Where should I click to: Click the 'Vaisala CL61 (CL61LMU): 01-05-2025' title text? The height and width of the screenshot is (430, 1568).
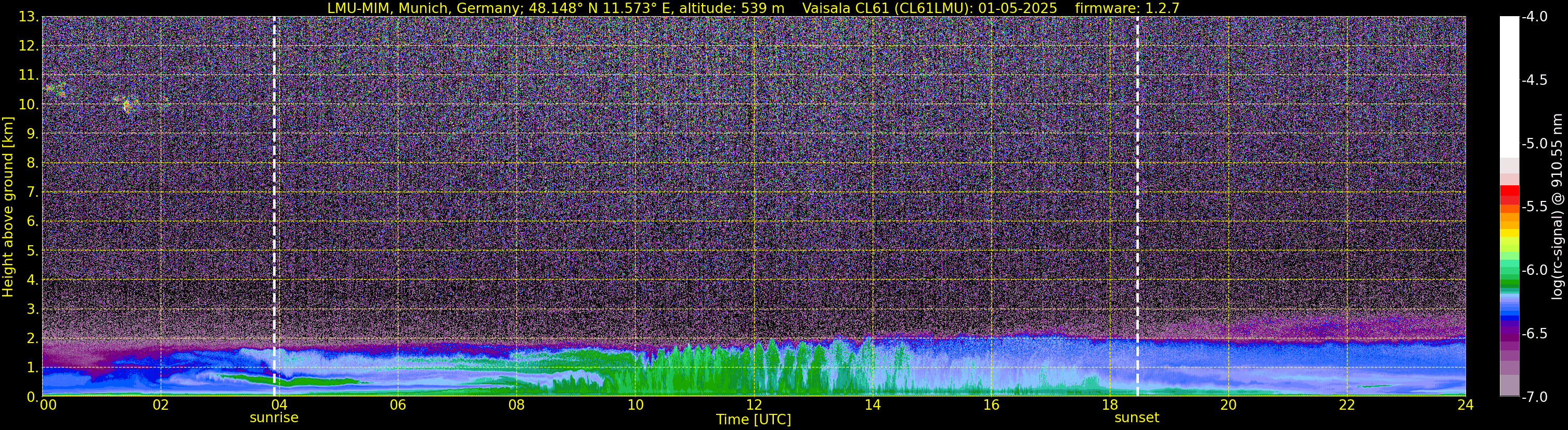[929, 8]
